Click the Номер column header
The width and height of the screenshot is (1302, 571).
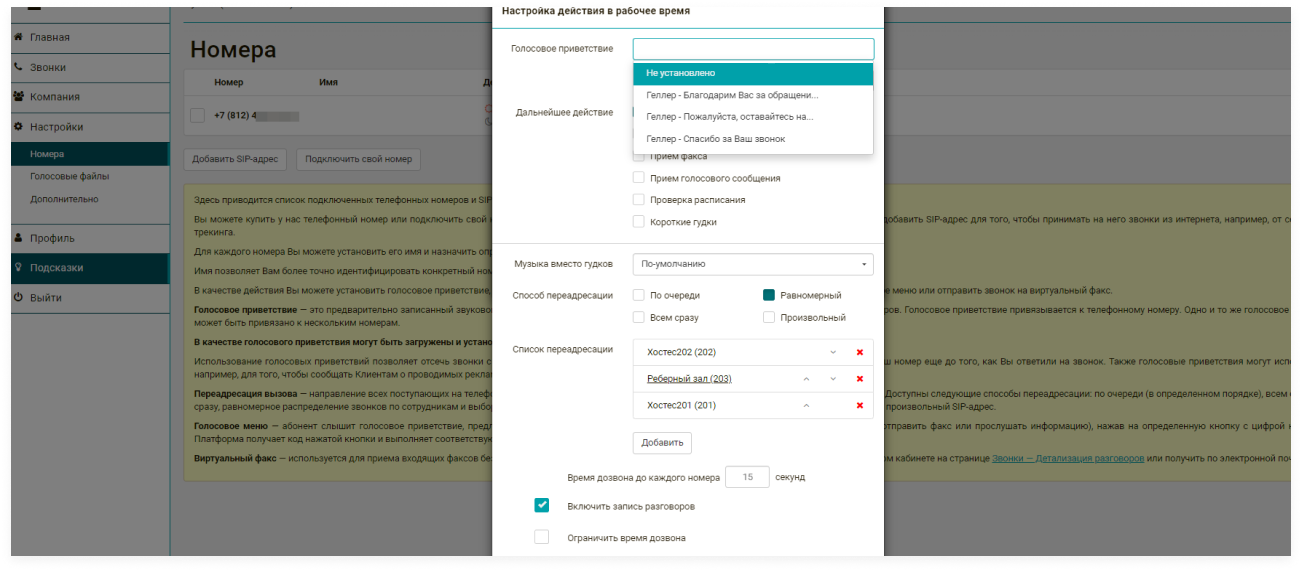click(228, 82)
